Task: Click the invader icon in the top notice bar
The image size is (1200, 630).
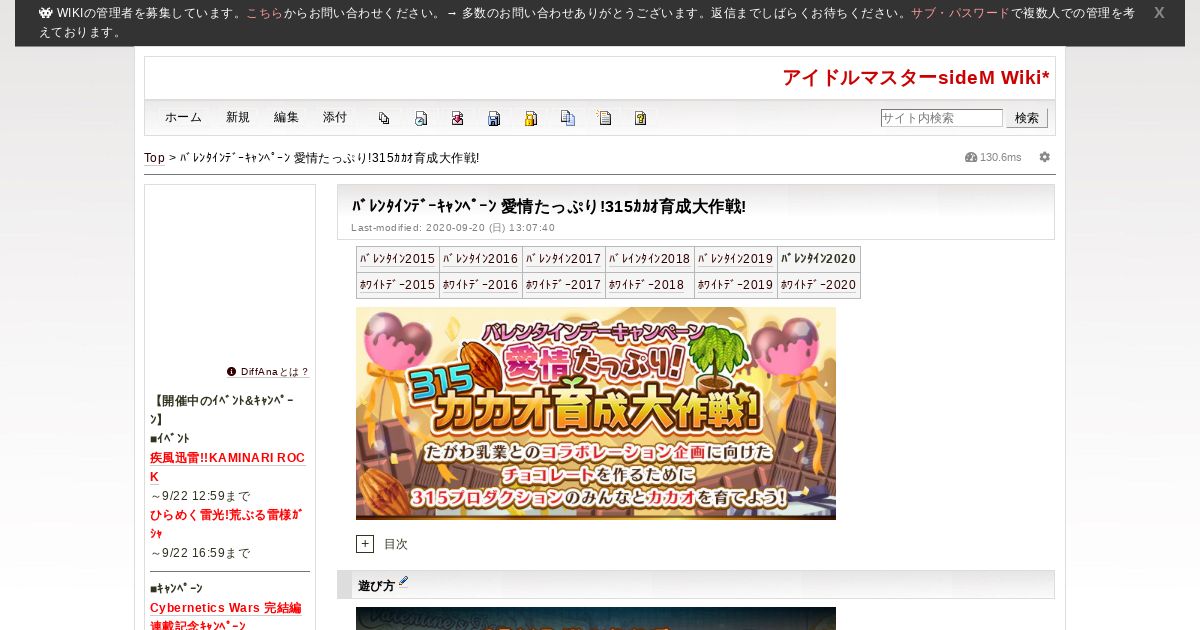Action: [x=46, y=13]
